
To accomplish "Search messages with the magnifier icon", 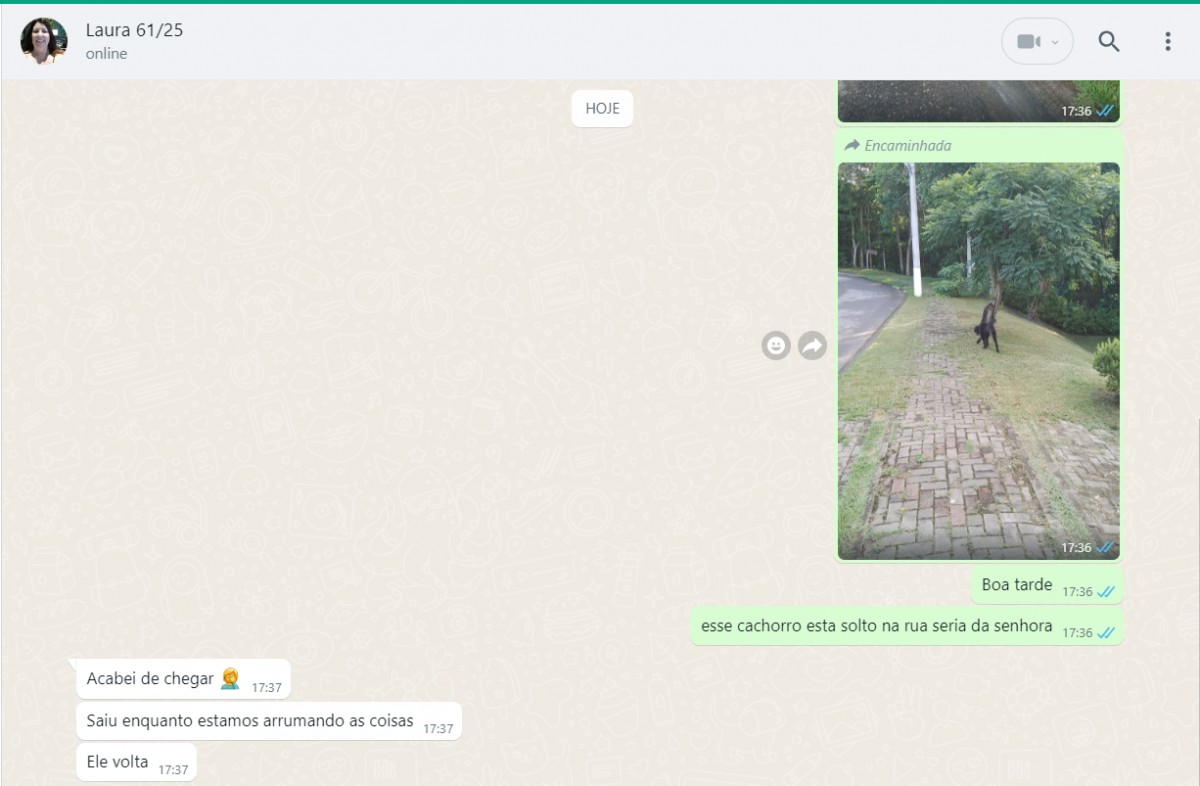I will [1109, 41].
